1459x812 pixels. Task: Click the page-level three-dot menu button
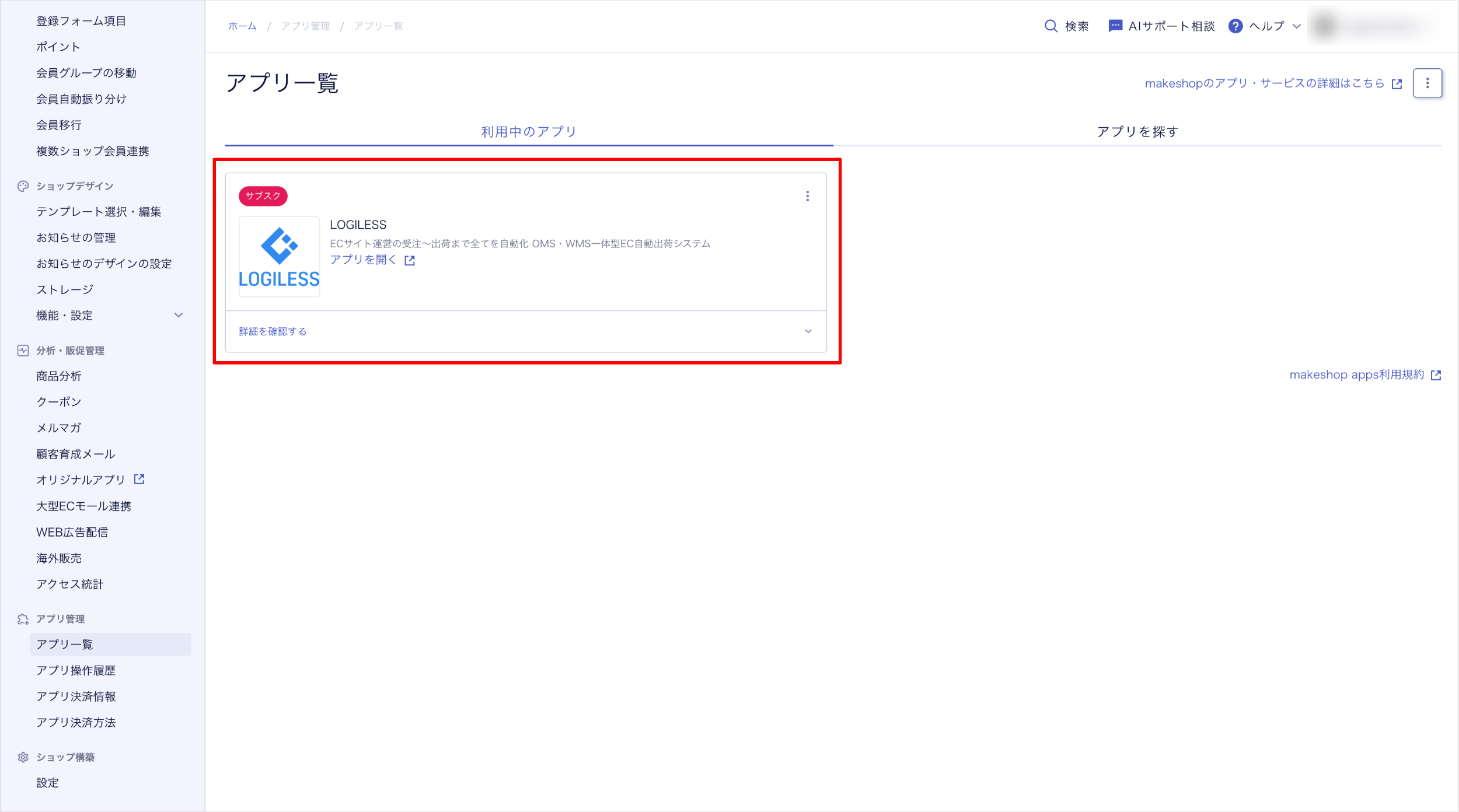(1427, 83)
